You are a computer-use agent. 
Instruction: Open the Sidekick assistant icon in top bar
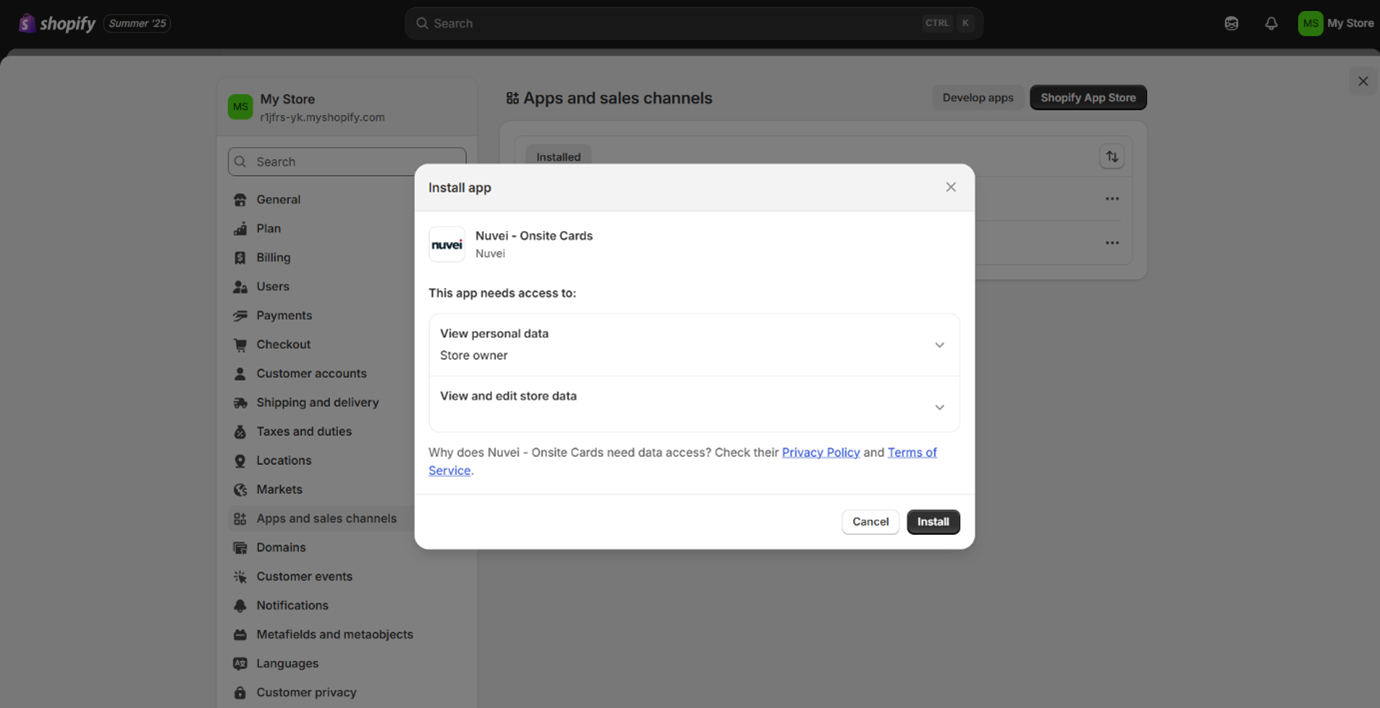1231,23
